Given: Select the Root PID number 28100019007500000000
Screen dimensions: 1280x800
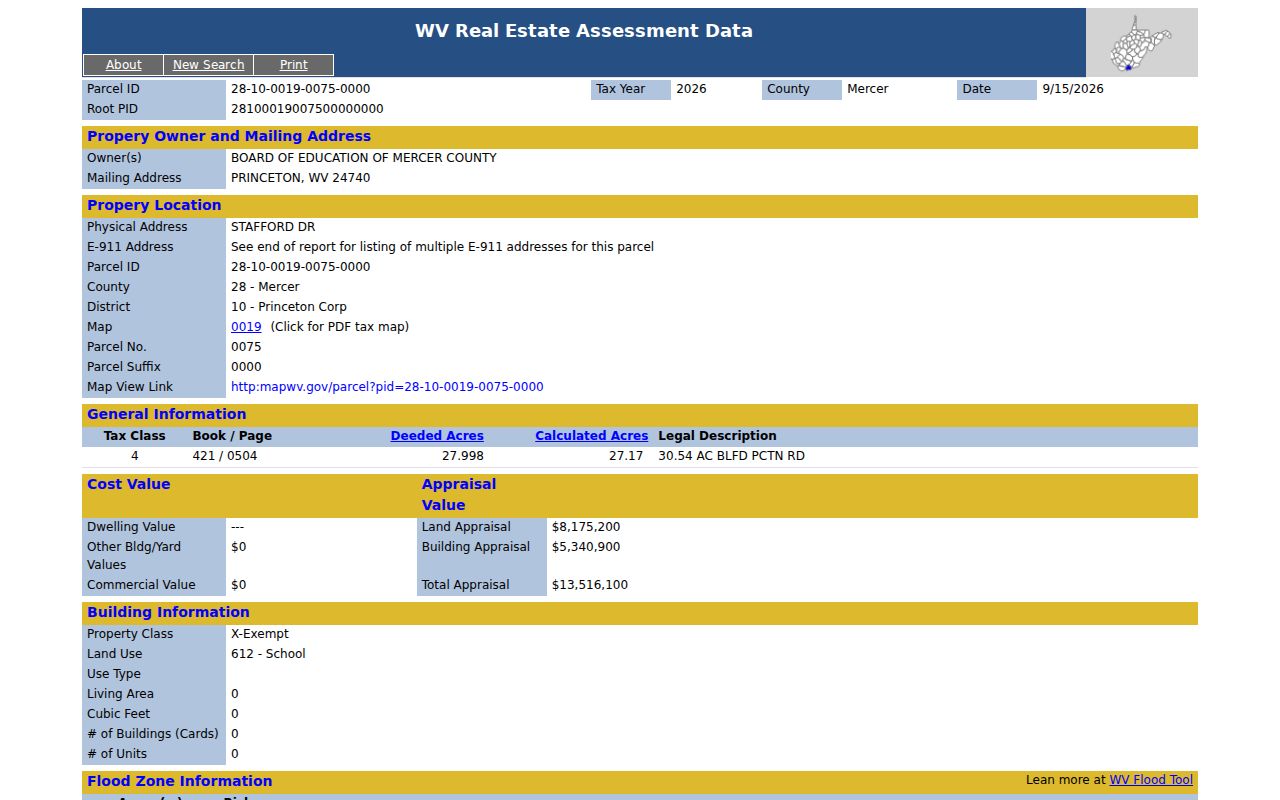Looking at the screenshot, I should (x=307, y=109).
